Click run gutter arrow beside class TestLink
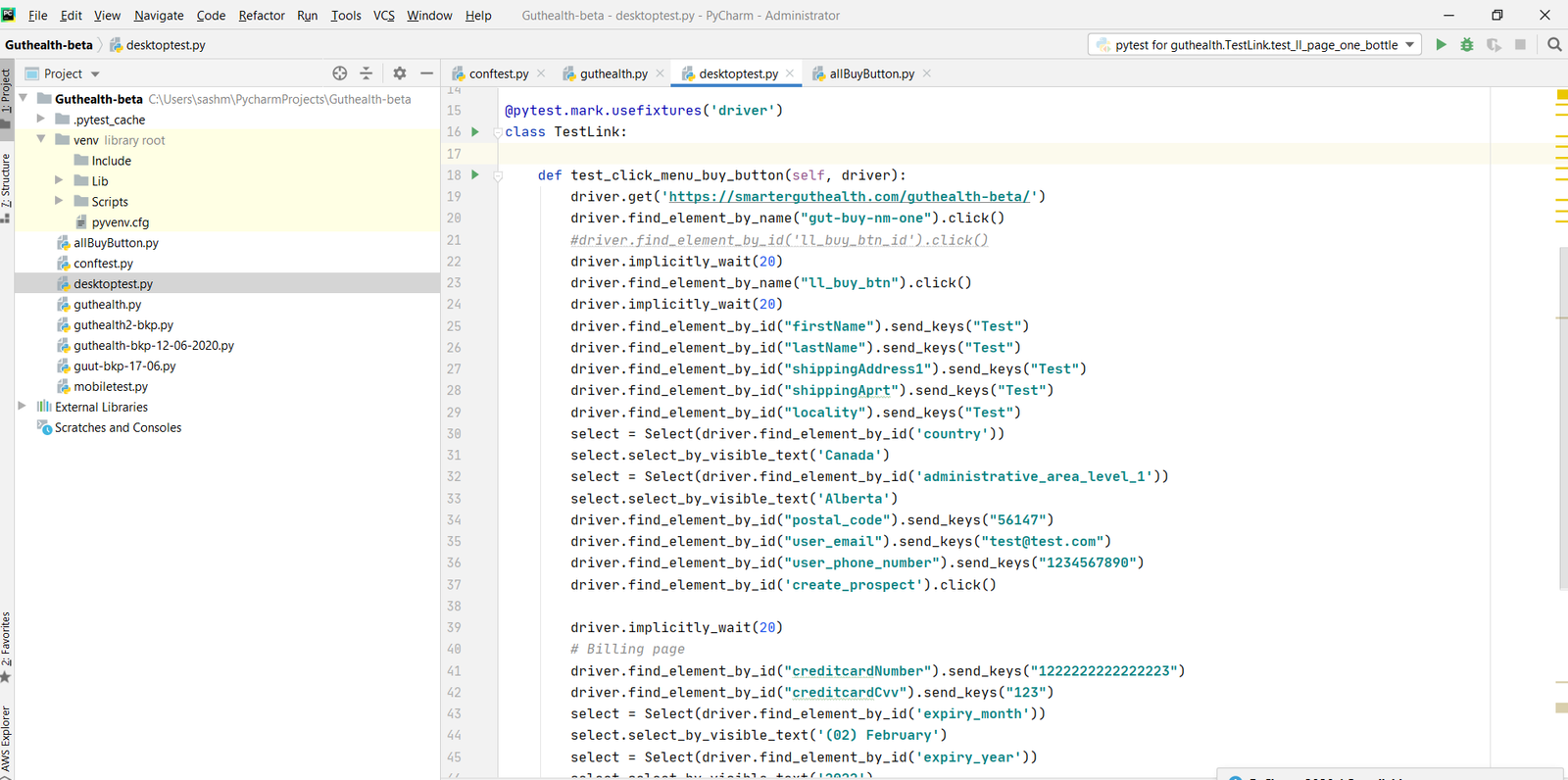The width and height of the screenshot is (1568, 780). pyautogui.click(x=475, y=132)
